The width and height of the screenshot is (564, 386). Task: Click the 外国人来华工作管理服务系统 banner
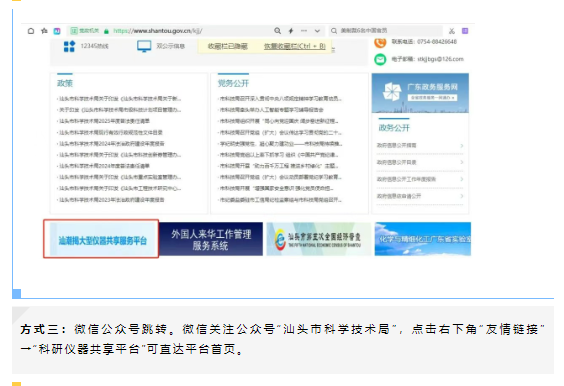[x=211, y=239]
